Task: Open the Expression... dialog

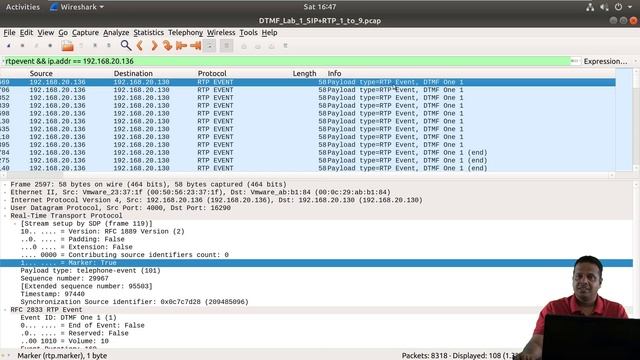Action: pos(605,61)
